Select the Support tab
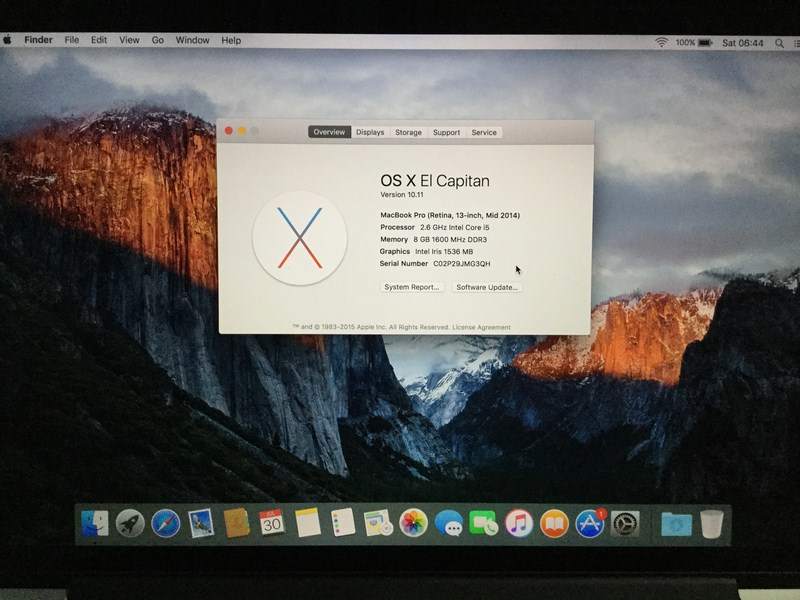Viewport: 800px width, 600px height. [x=446, y=132]
